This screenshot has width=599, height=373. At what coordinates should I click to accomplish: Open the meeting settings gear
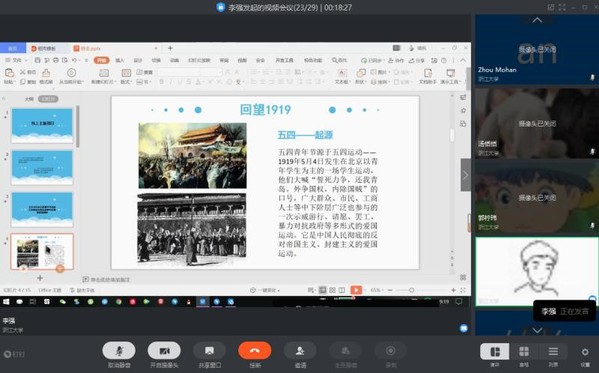click(x=585, y=352)
